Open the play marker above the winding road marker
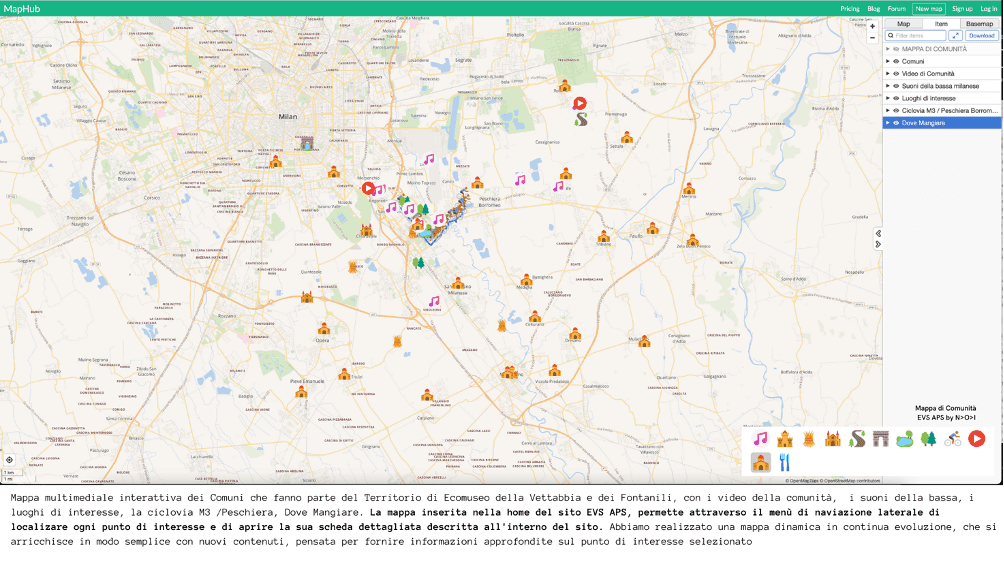 579,103
